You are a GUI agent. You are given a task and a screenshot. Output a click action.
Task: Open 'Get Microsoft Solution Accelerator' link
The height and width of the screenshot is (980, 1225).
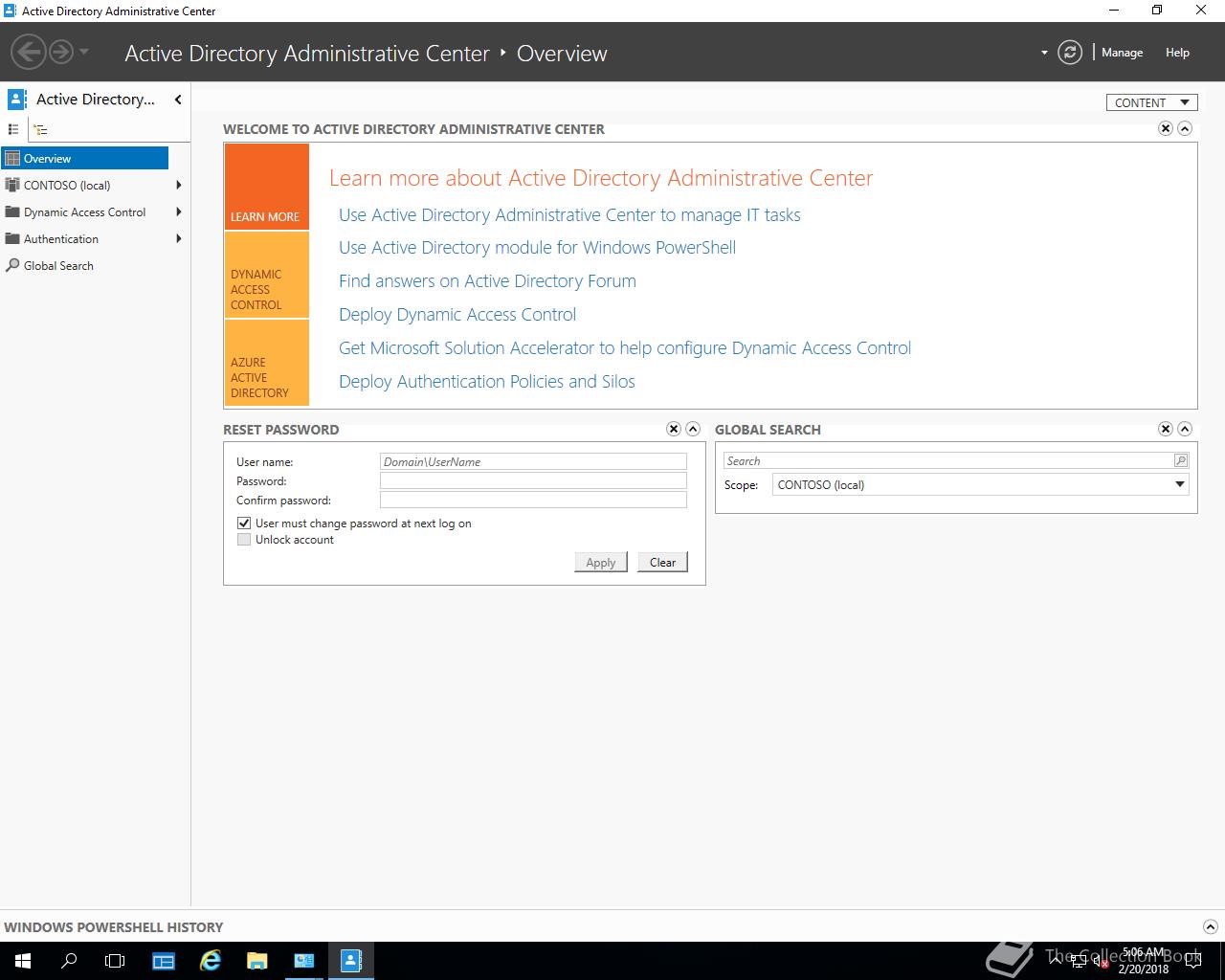(x=625, y=348)
